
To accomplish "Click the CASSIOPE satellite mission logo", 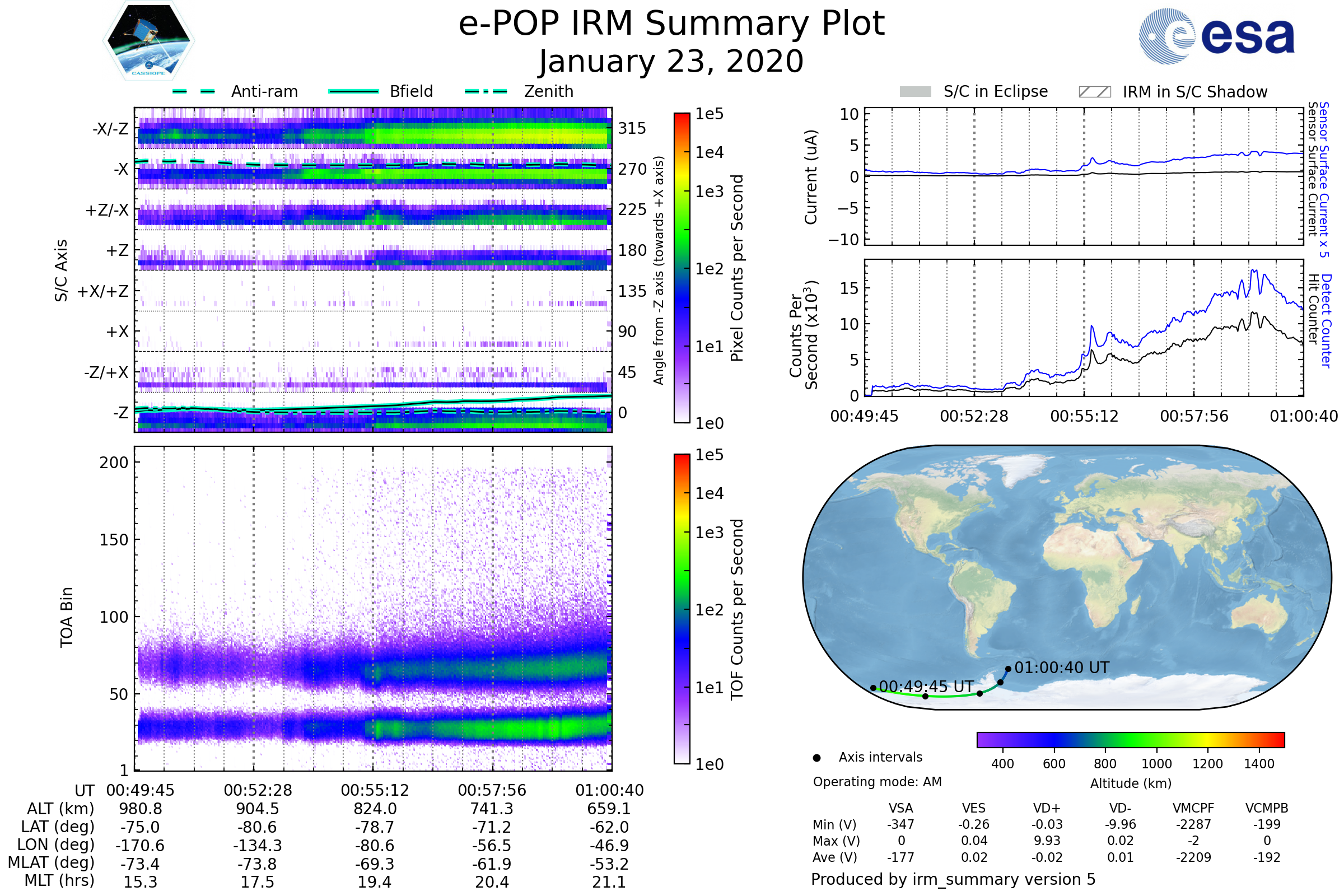I will 148,41.
